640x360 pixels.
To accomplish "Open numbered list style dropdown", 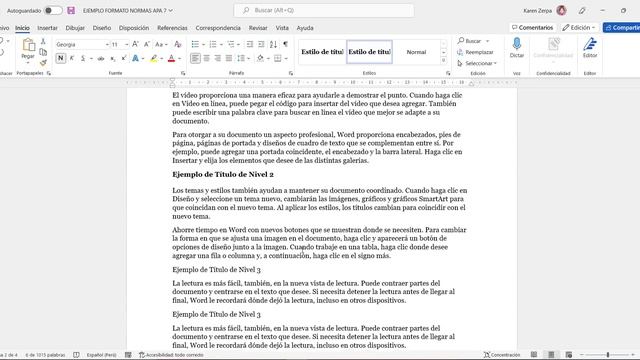I will [x=221, y=44].
